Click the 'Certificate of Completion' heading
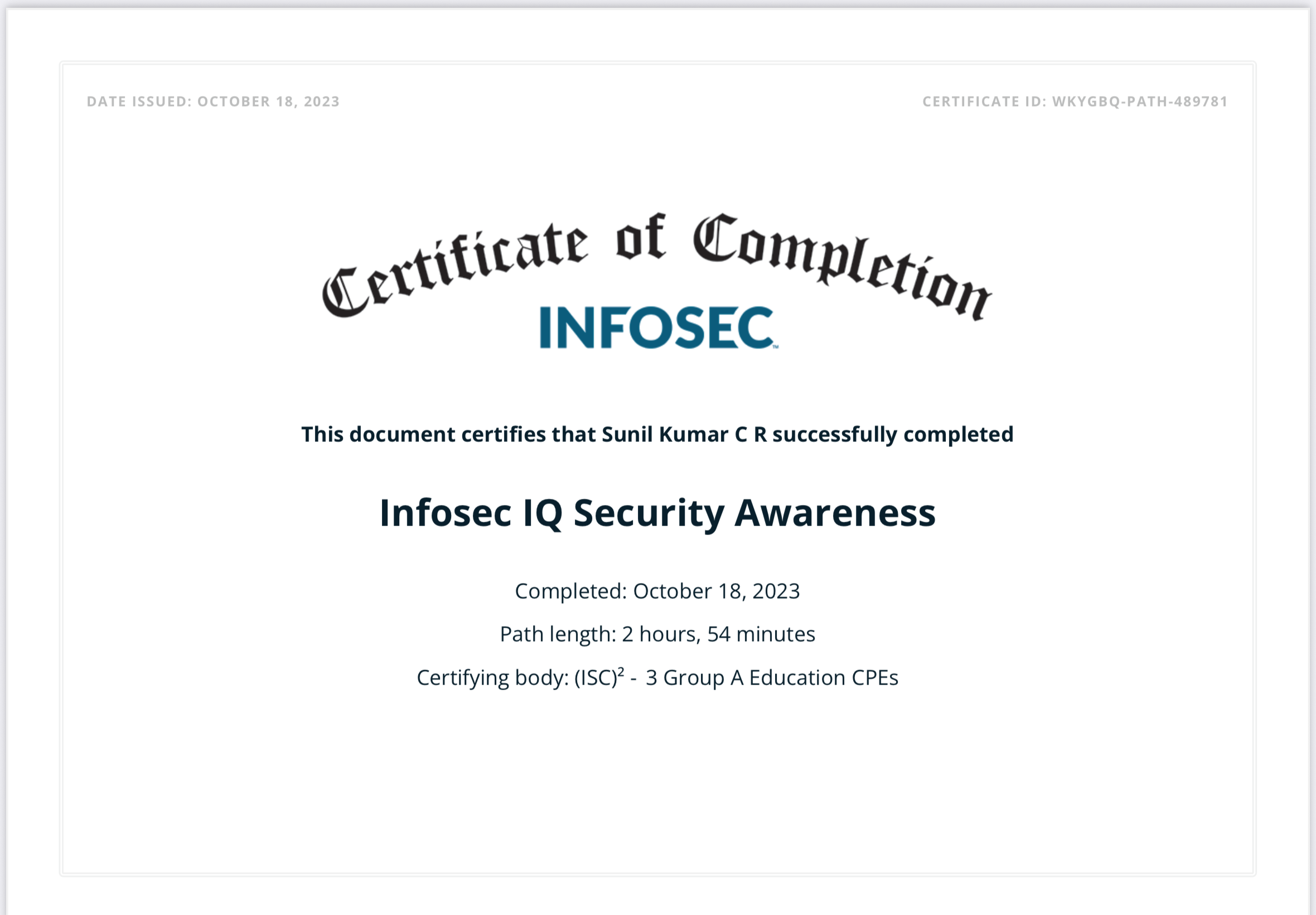The image size is (1316, 915). point(656,266)
